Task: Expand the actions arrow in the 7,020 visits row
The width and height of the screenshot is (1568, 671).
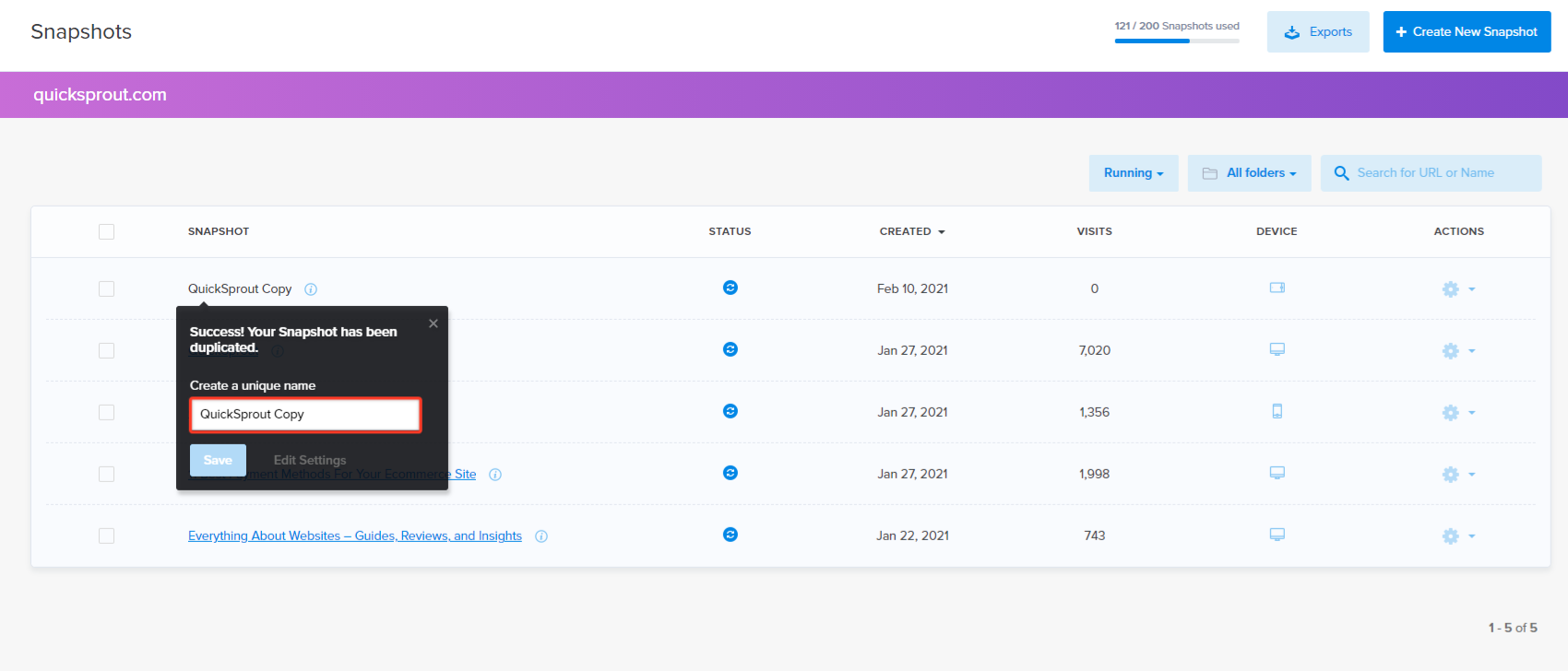Action: point(1472,351)
